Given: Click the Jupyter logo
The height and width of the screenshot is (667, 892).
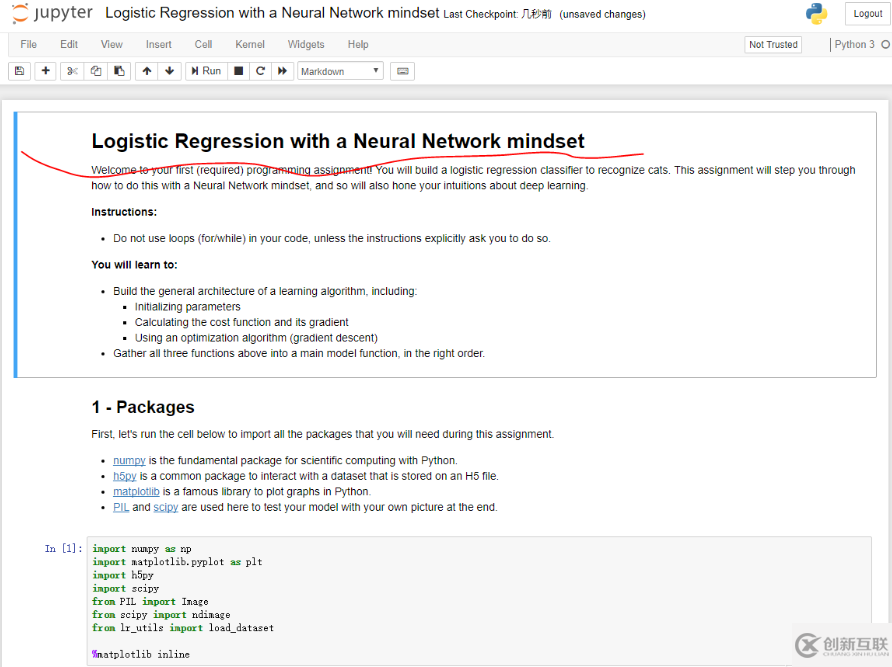Looking at the screenshot, I should pyautogui.click(x=52, y=13).
